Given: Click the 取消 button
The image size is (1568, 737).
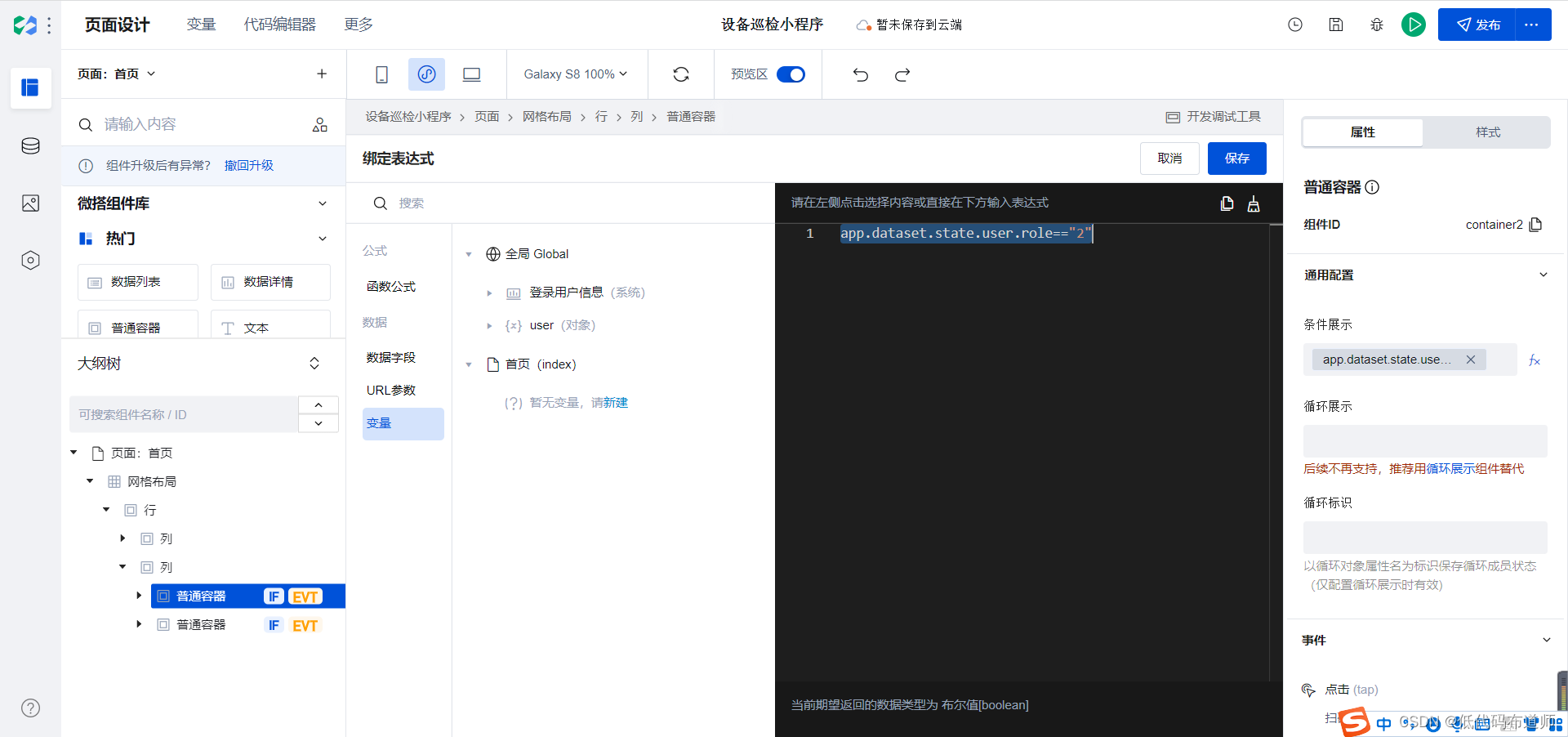Looking at the screenshot, I should tap(1169, 159).
